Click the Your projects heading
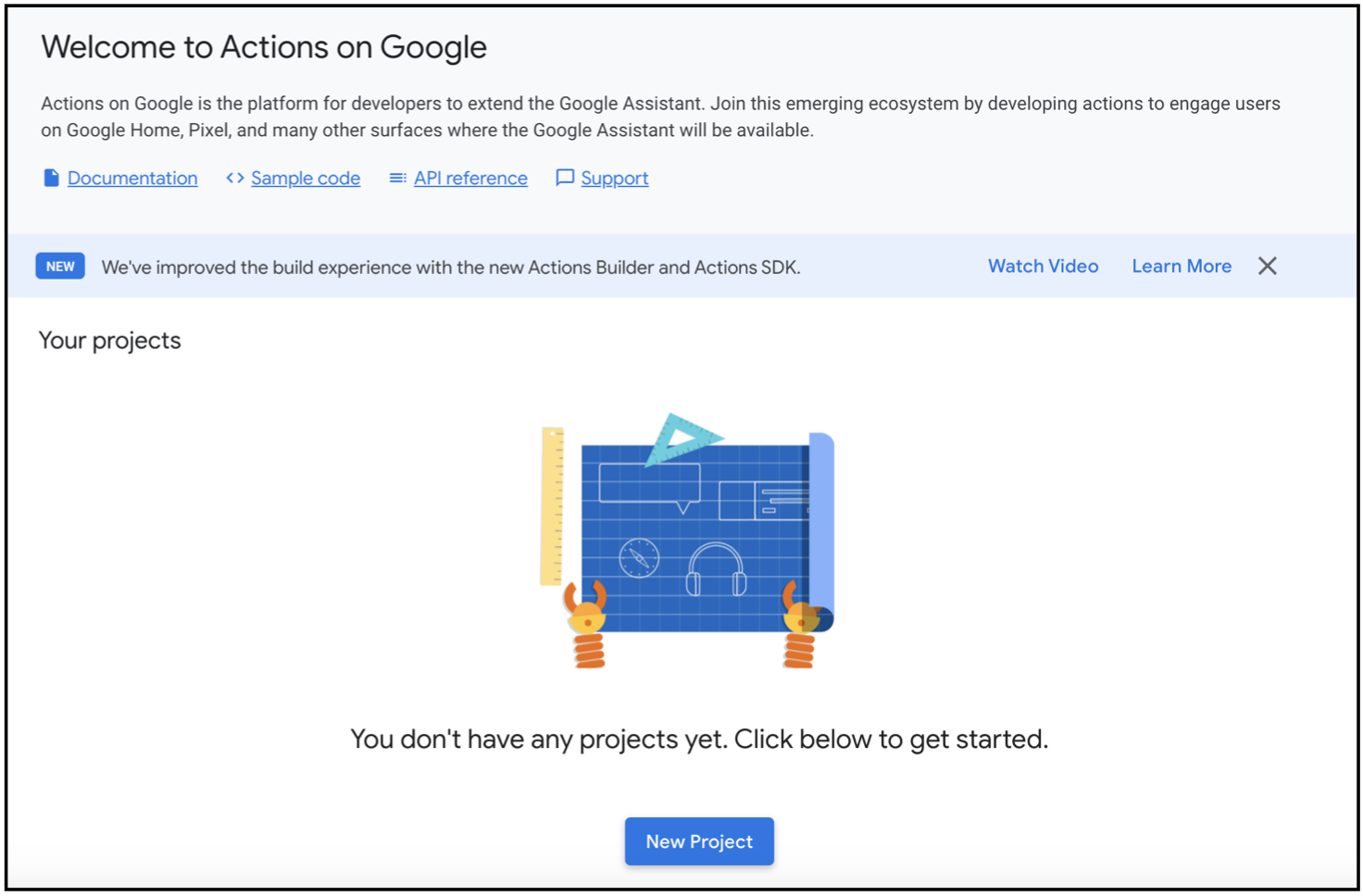Viewport: 1363px width, 896px height. 110,341
